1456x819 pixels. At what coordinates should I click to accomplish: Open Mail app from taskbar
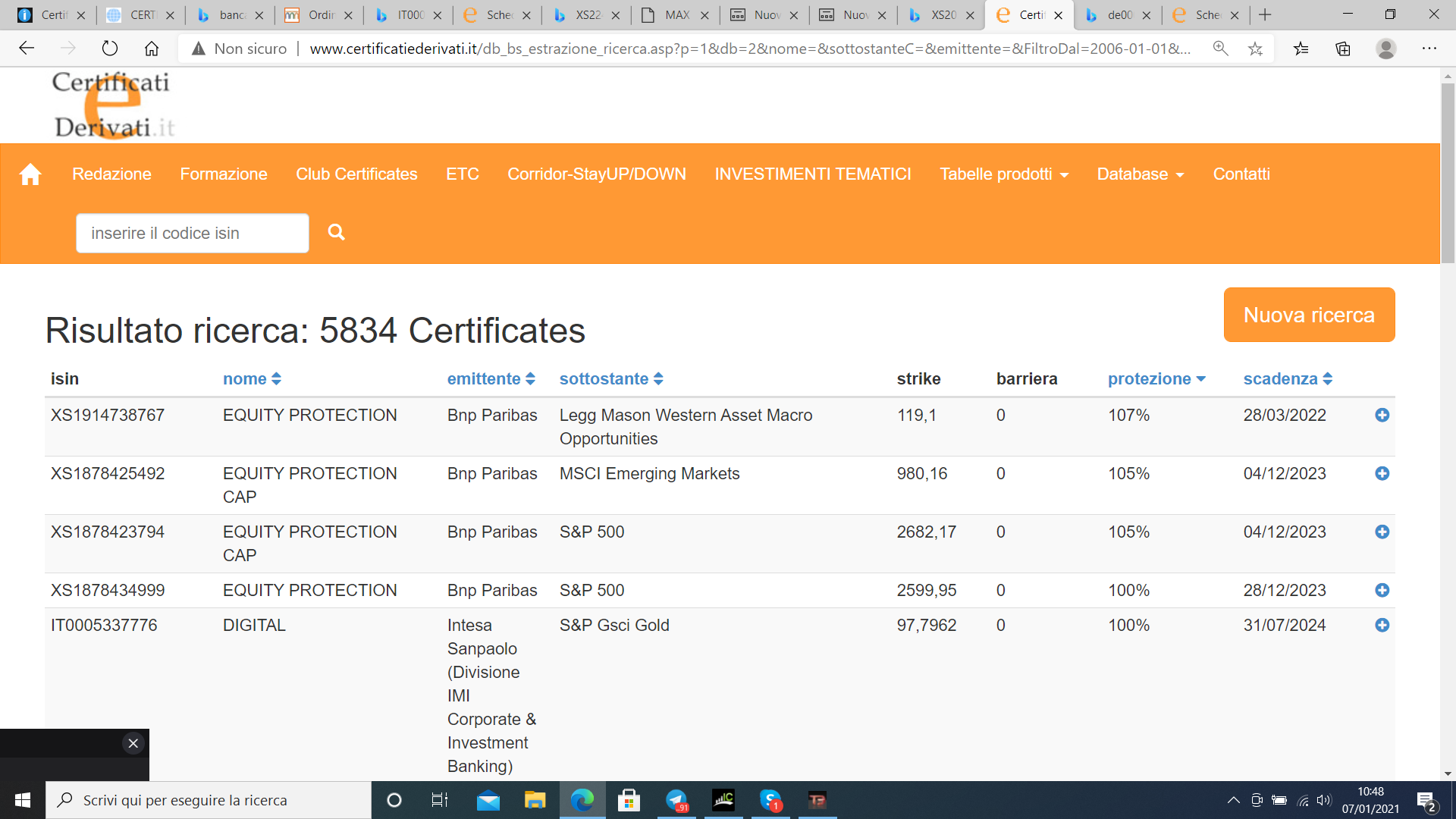click(x=488, y=800)
